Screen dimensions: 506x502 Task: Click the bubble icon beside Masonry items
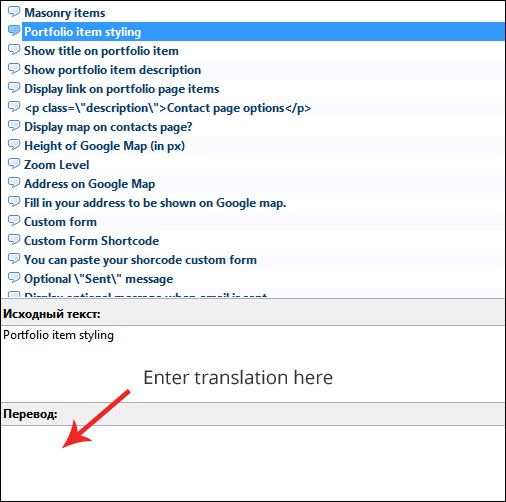click(x=14, y=12)
